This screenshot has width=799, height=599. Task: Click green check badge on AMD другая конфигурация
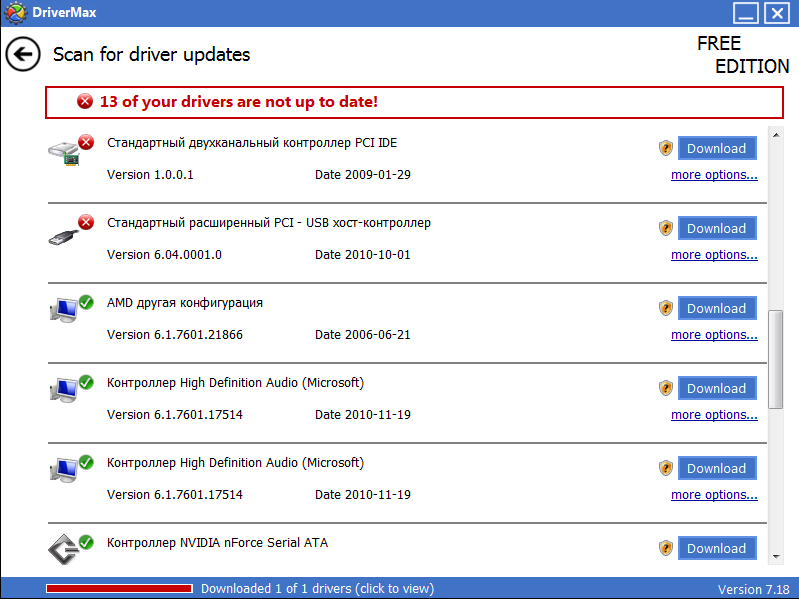tap(86, 302)
